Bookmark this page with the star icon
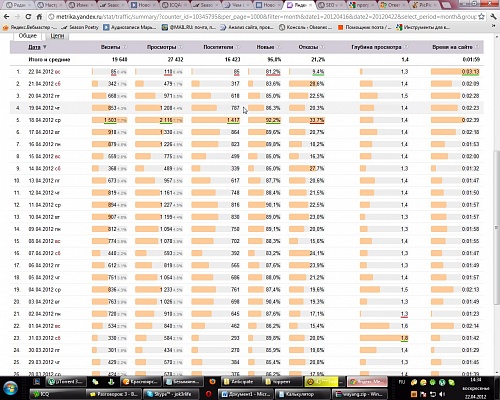The height and width of the screenshot is (400, 500). pyautogui.click(x=481, y=16)
